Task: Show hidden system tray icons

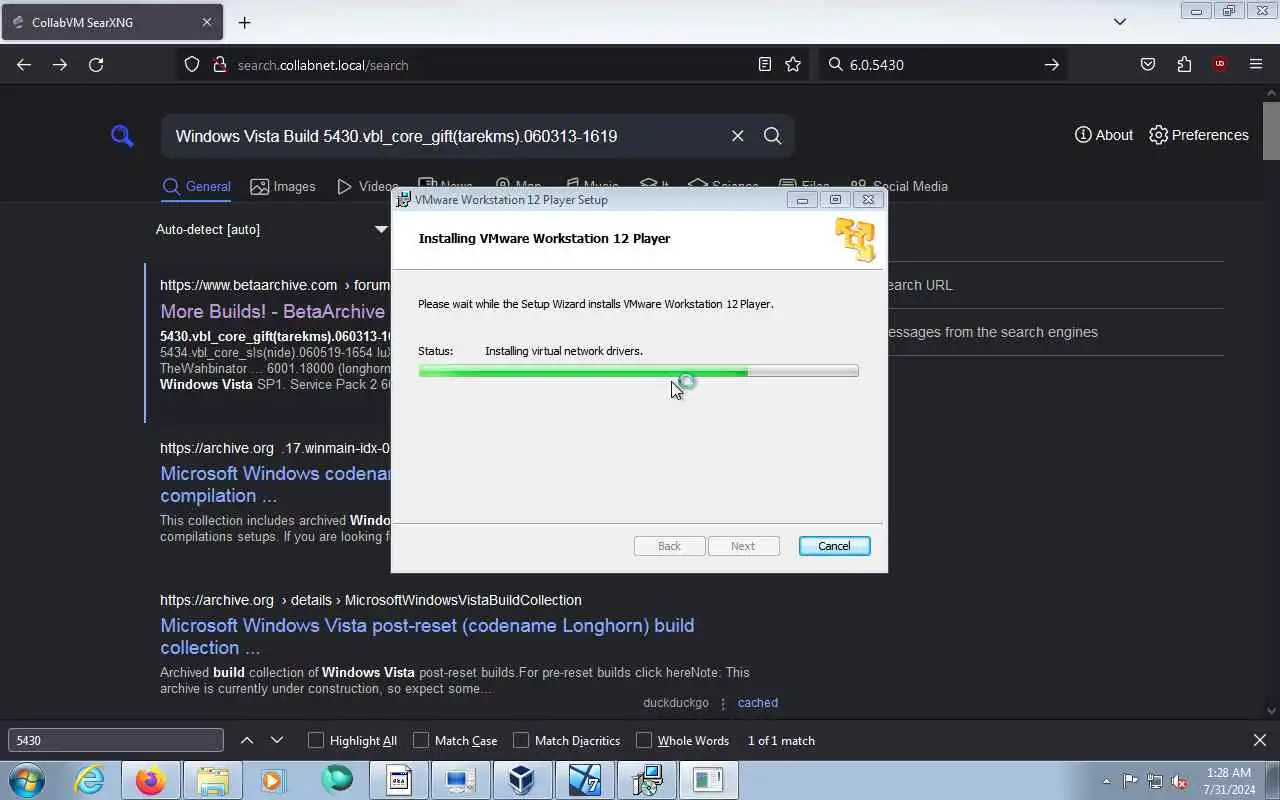Action: click(1106, 781)
